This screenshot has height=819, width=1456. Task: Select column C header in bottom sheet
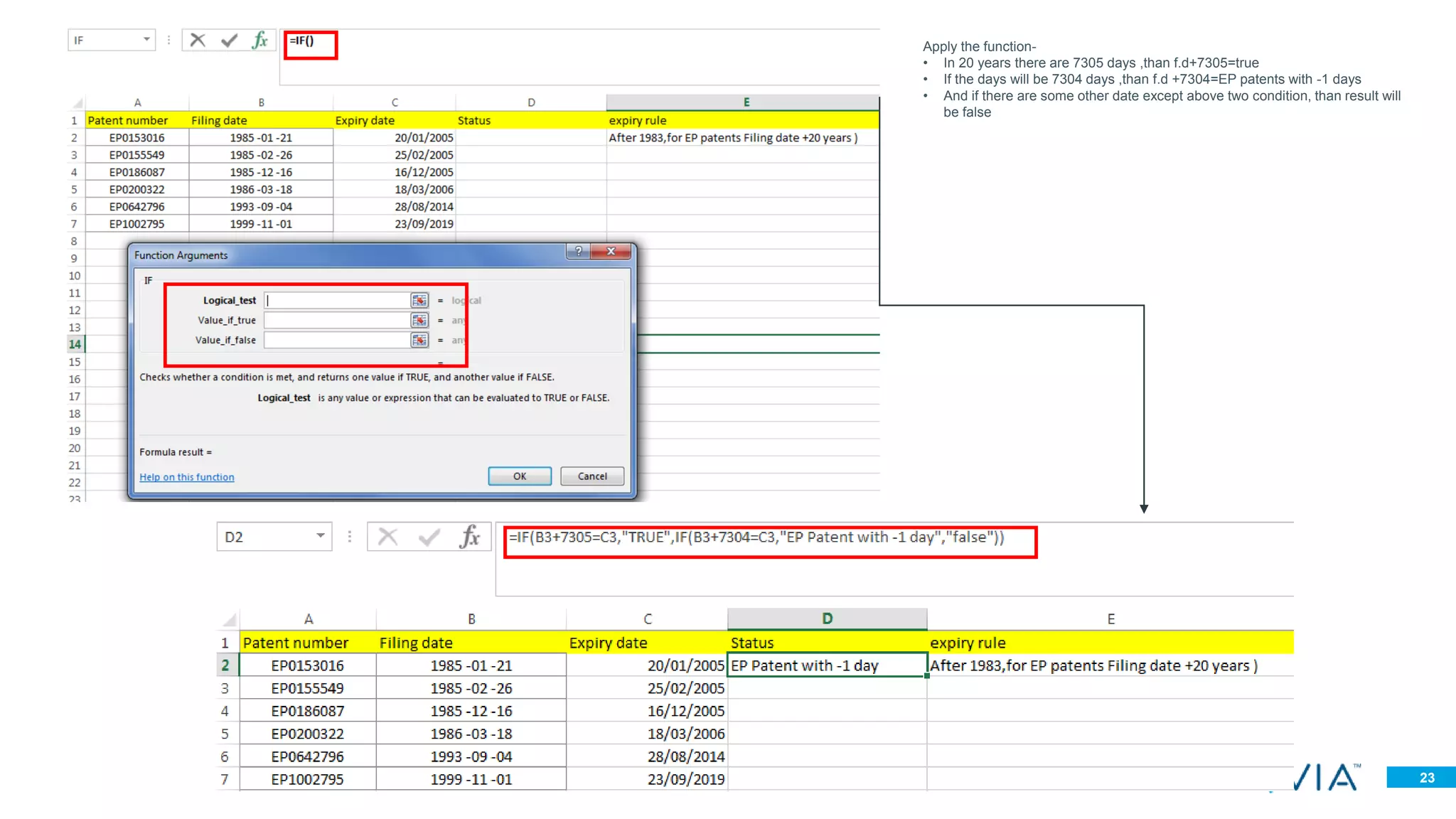tap(647, 619)
